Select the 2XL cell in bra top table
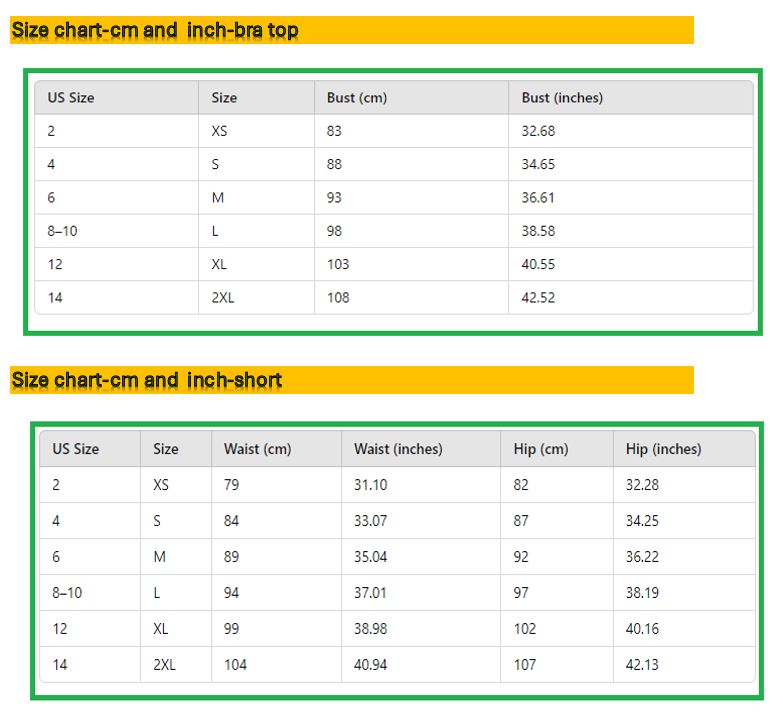This screenshot has height=719, width=783. pos(223,297)
